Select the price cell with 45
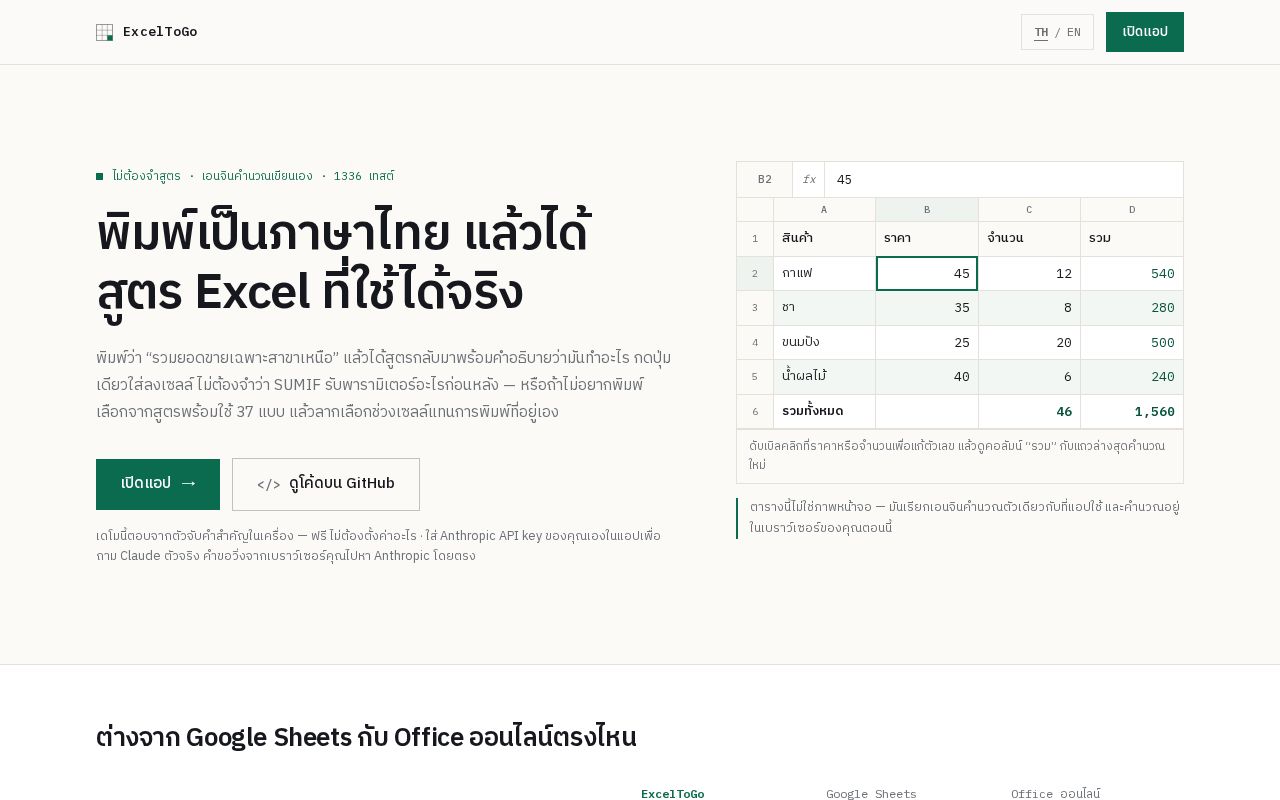1280x800 pixels. pyautogui.click(x=927, y=274)
